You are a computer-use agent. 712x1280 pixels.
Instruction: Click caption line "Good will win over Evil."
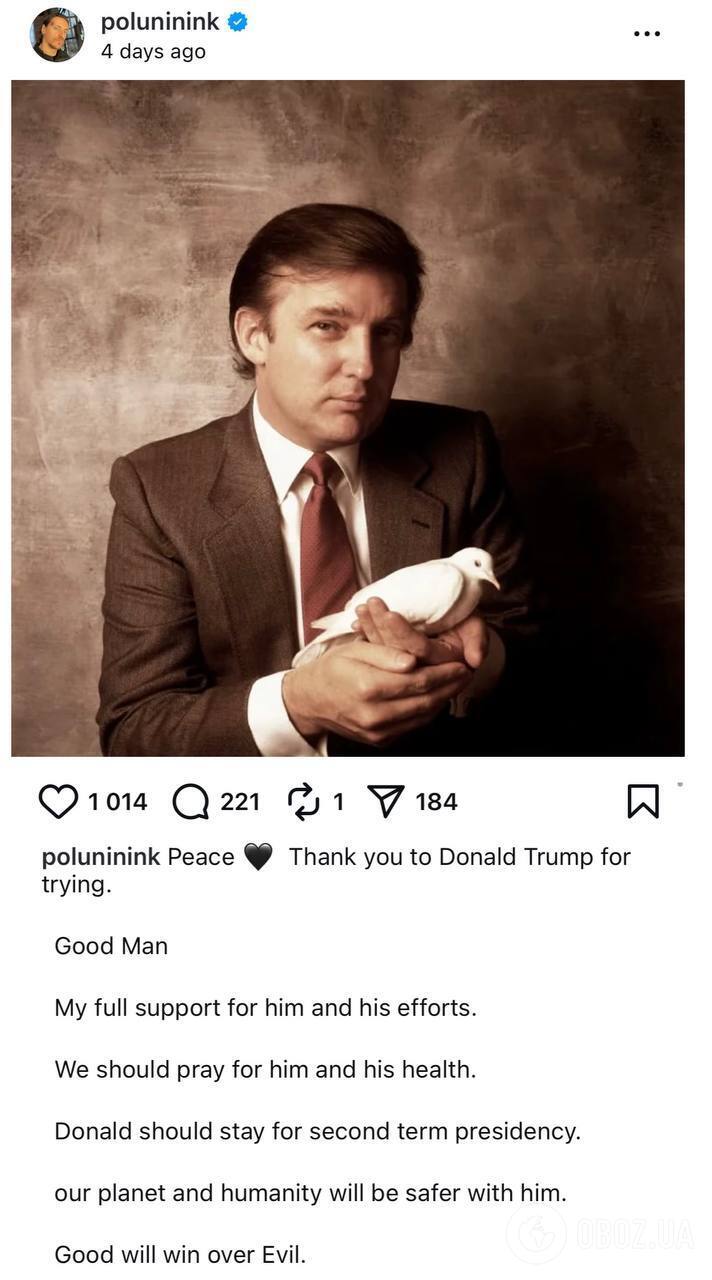click(180, 1254)
